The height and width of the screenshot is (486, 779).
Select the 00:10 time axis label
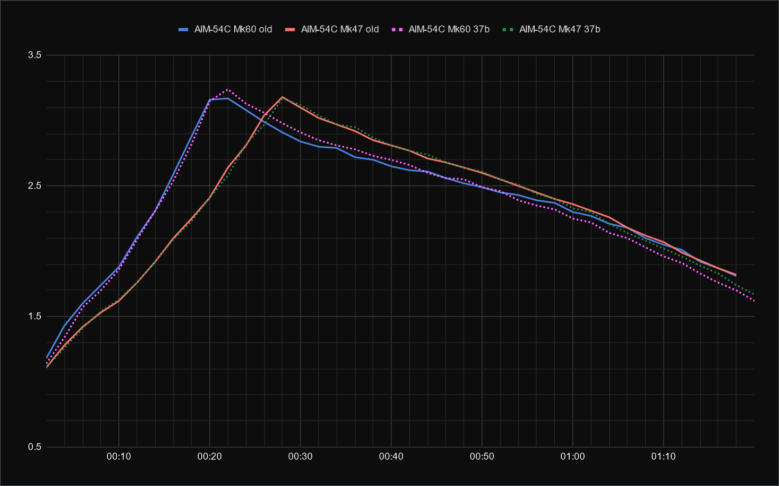[118, 457]
